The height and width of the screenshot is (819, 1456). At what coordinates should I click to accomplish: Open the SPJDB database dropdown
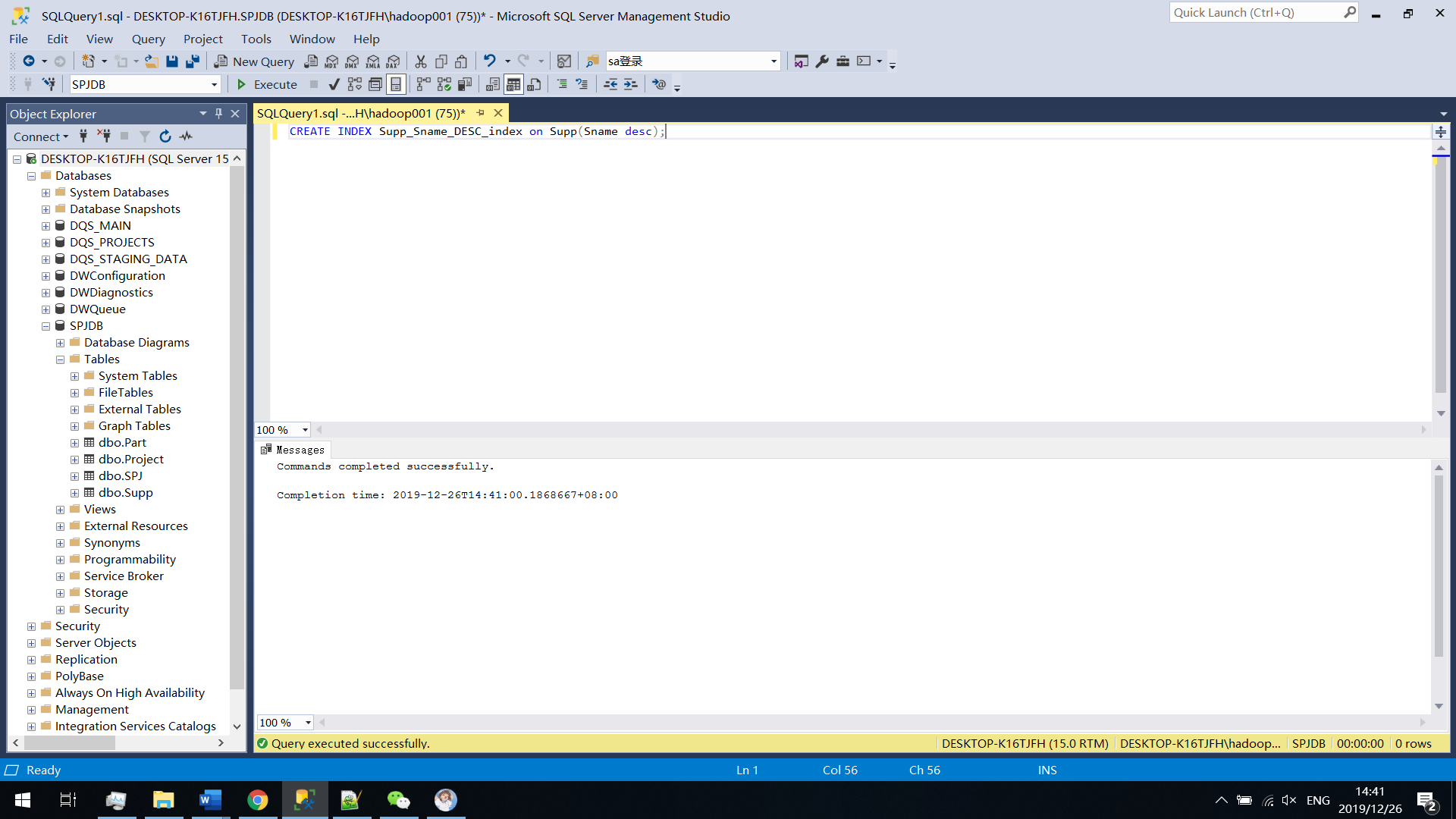tap(214, 84)
